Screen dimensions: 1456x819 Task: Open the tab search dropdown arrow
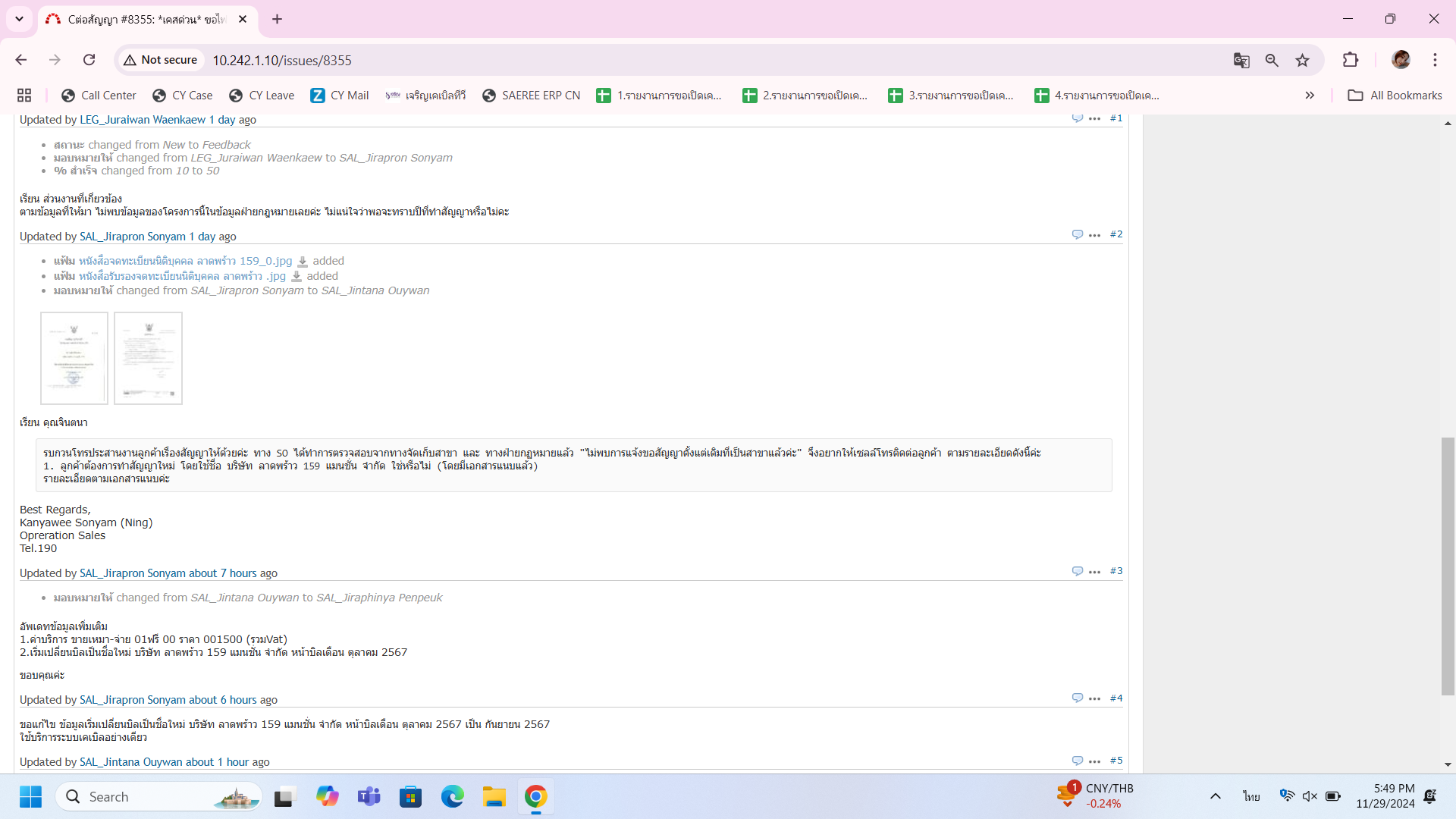pos(19,19)
